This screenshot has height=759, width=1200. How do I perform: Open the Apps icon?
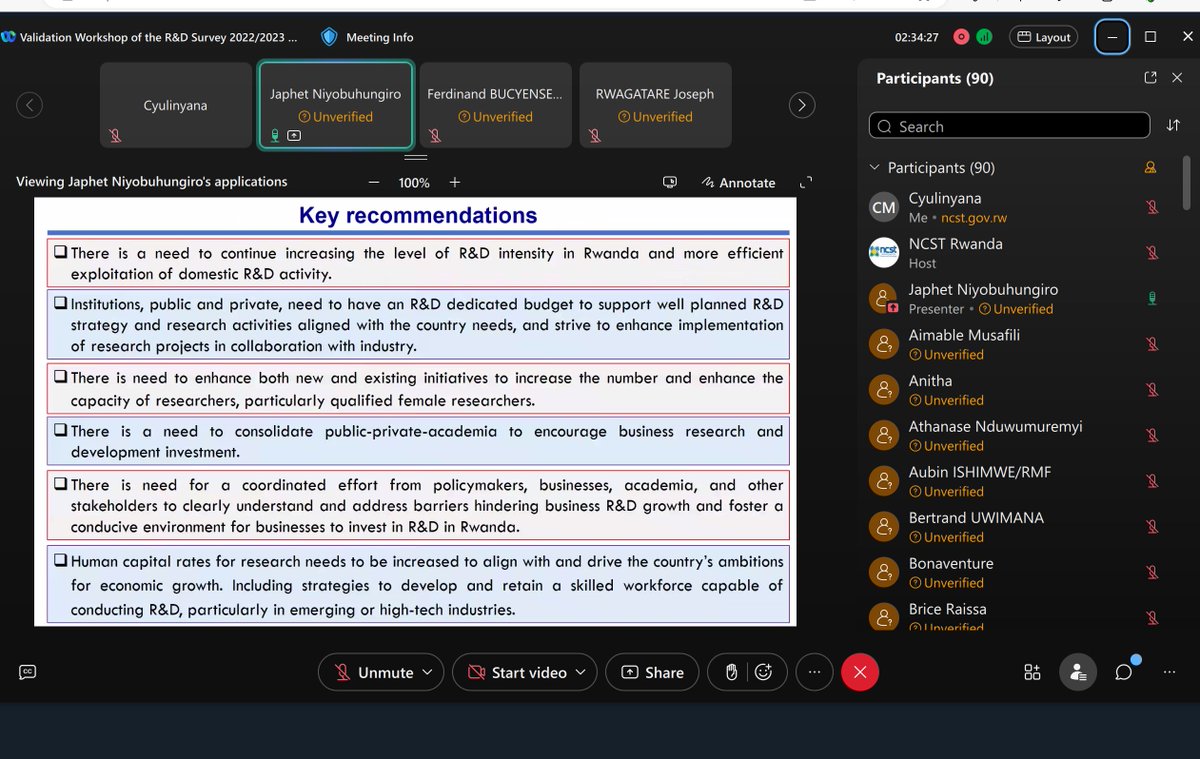pos(1032,672)
